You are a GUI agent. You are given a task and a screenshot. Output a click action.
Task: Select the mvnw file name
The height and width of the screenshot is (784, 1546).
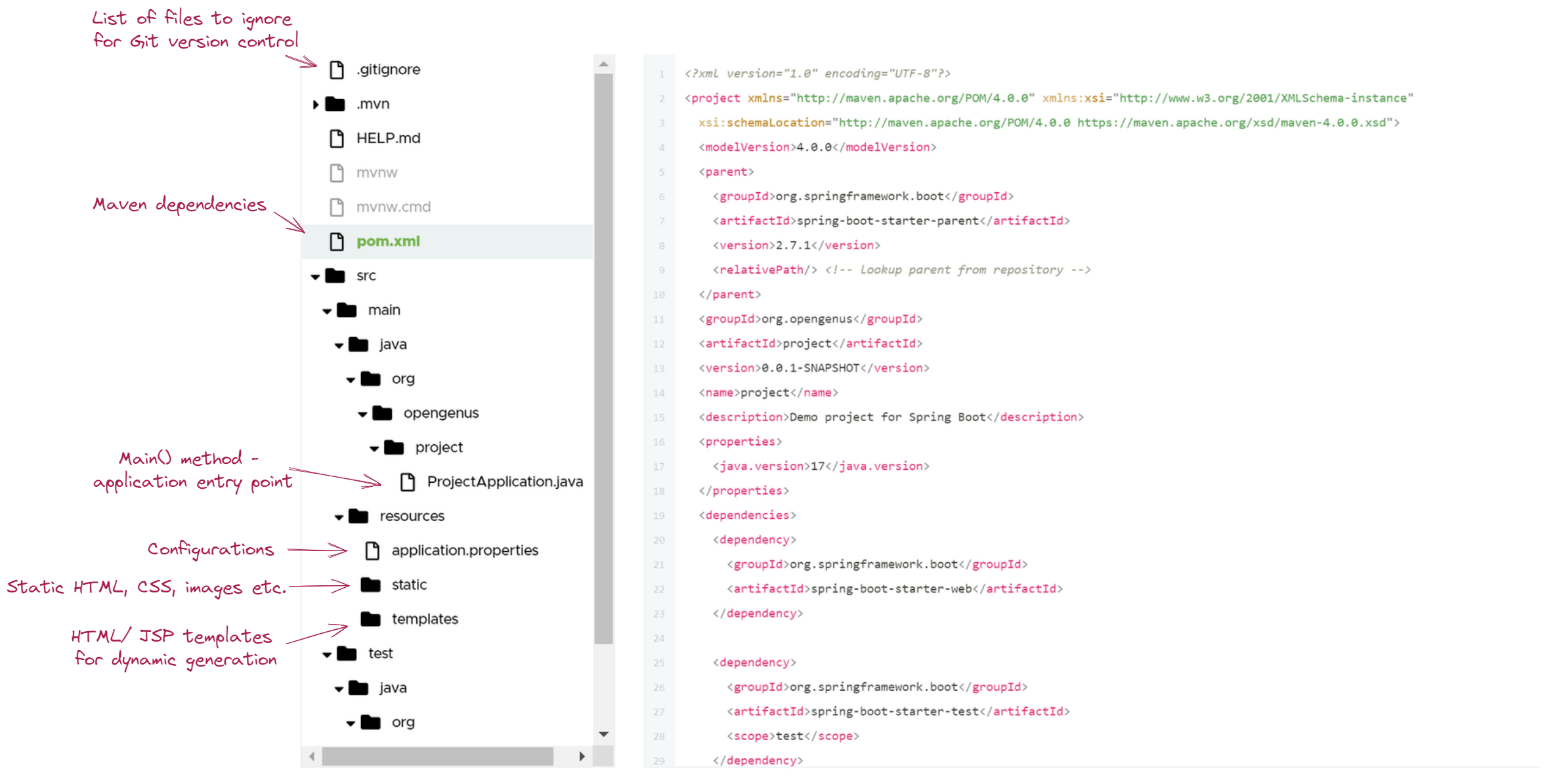[377, 173]
